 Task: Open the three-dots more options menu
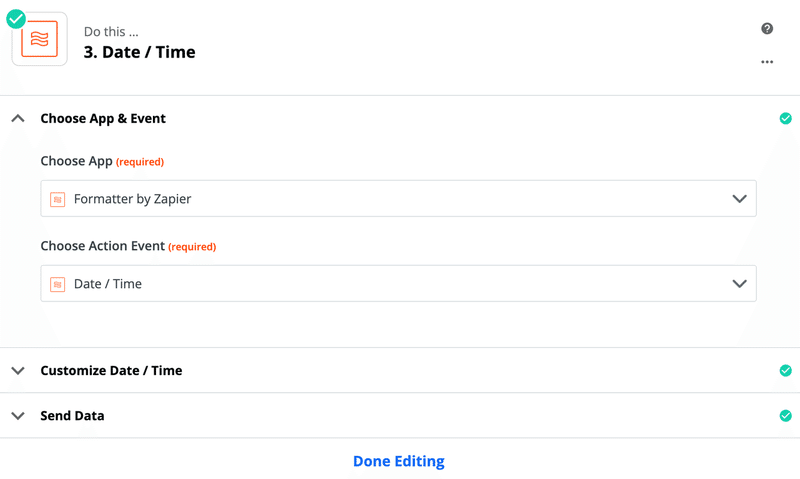pos(767,62)
